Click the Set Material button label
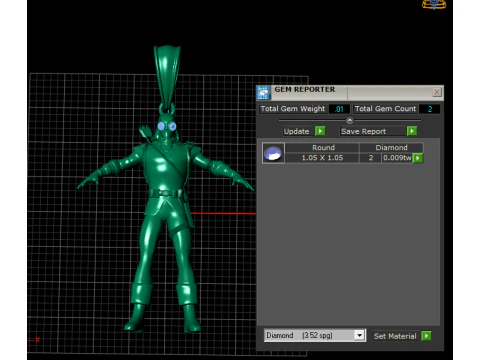 pyautogui.click(x=395, y=336)
